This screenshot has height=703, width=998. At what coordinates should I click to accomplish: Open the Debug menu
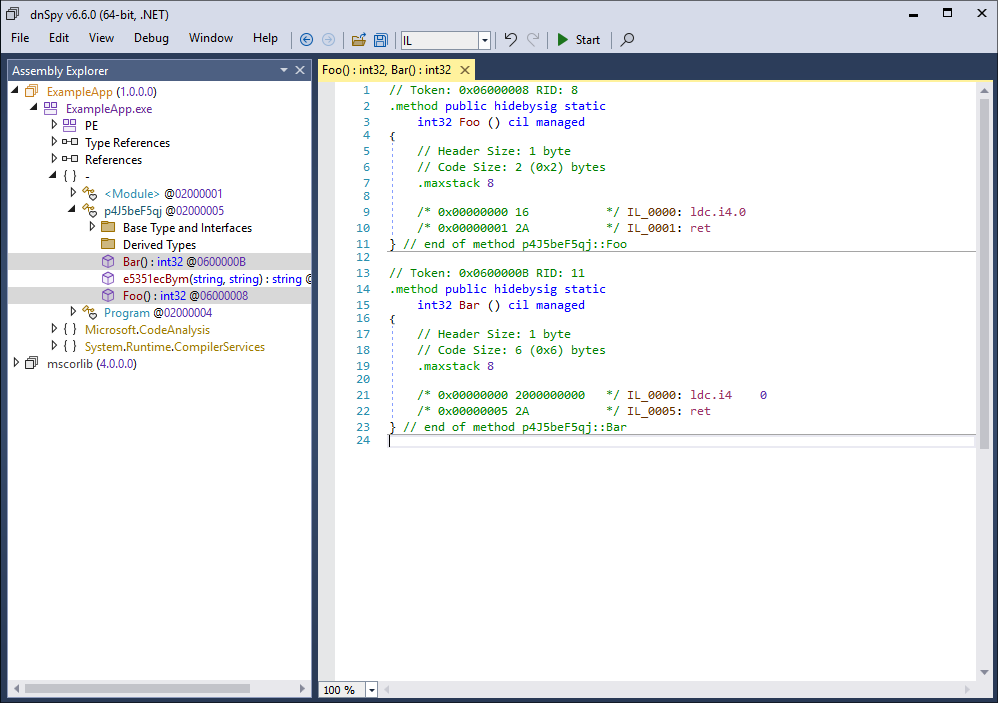click(151, 38)
